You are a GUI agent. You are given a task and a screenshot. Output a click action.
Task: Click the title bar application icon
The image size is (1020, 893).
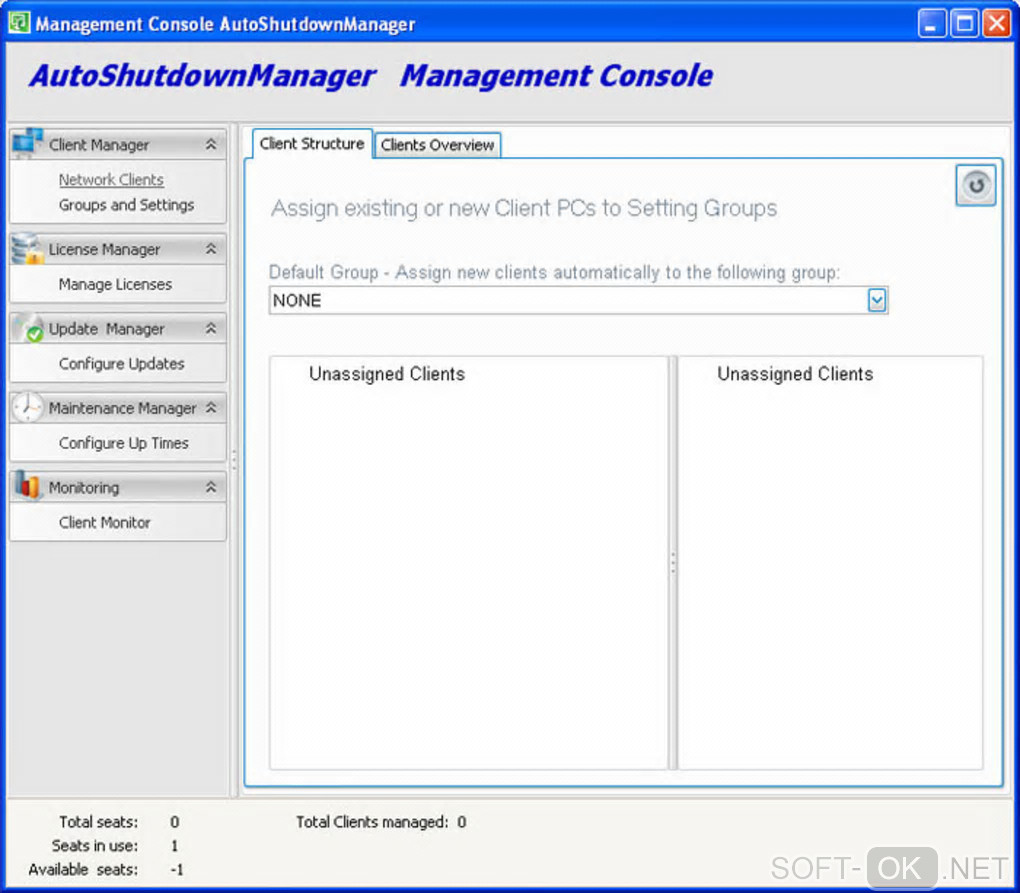(20, 22)
